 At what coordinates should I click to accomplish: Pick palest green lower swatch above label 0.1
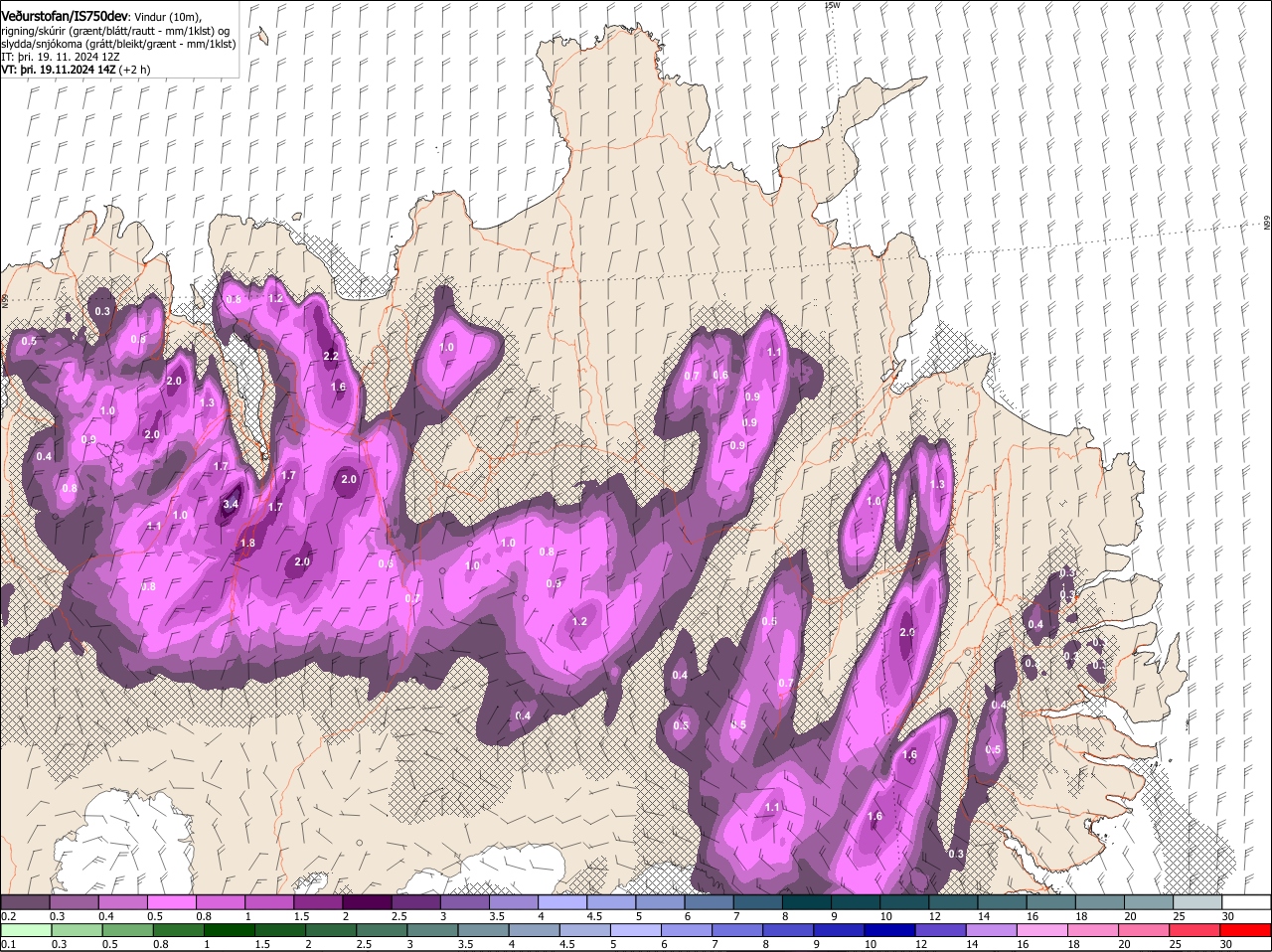coord(25,930)
